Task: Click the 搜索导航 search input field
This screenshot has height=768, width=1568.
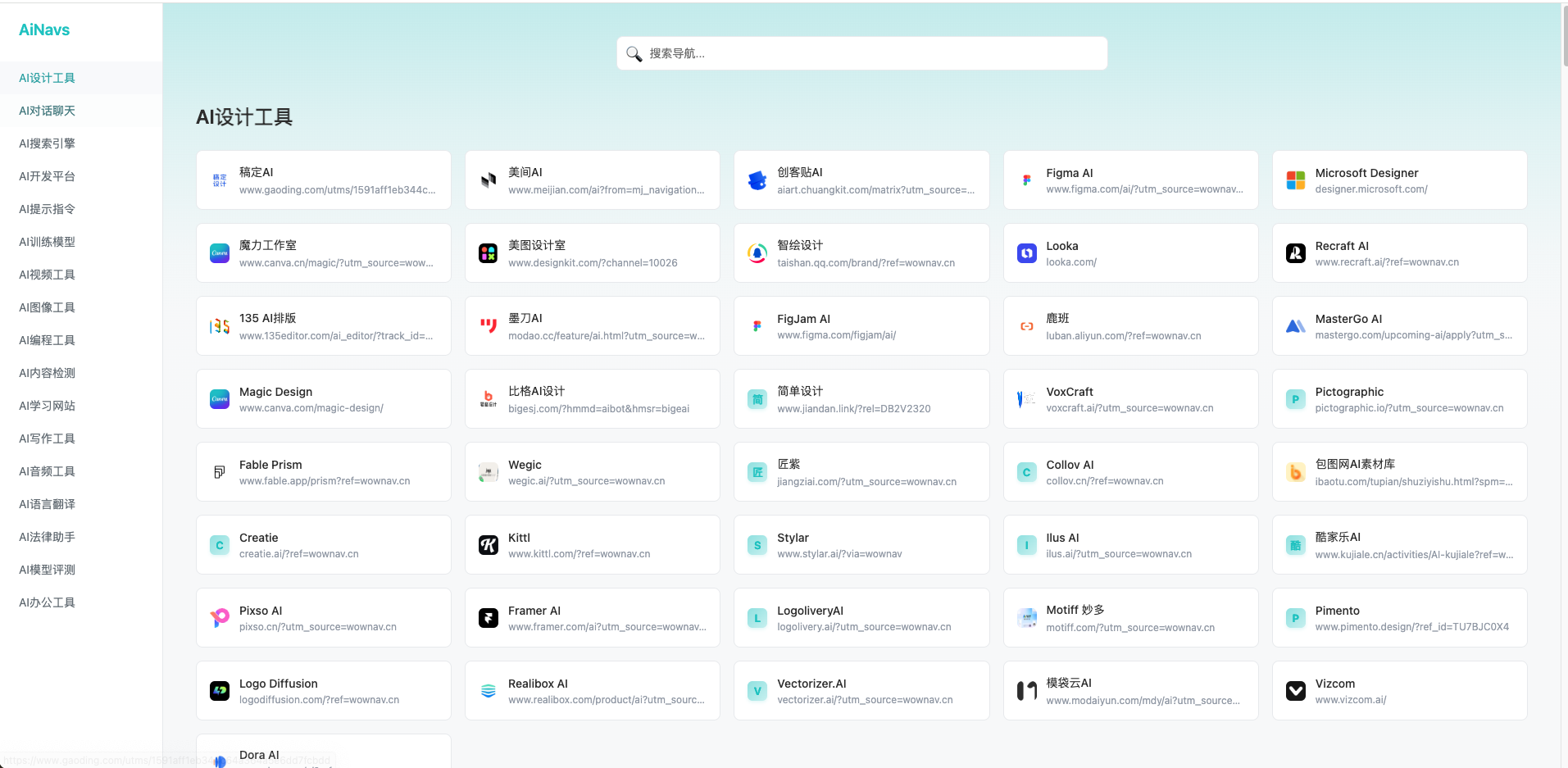Action: pyautogui.click(x=862, y=53)
